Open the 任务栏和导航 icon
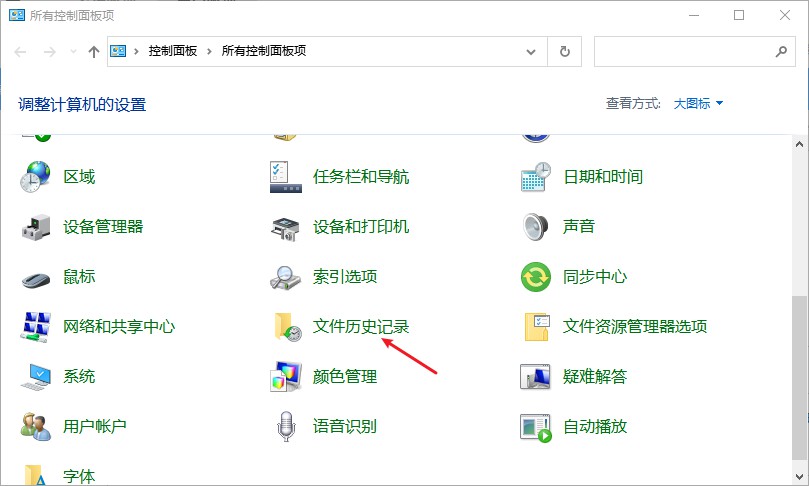This screenshot has width=809, height=486. pos(285,177)
